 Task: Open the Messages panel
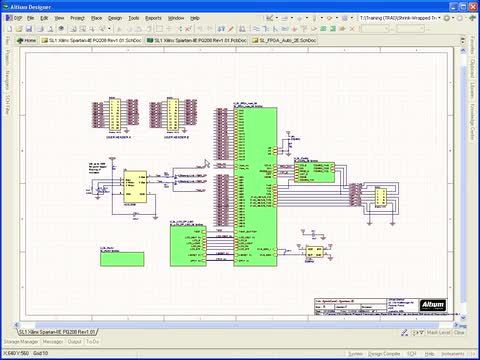pyautogui.click(x=53, y=342)
